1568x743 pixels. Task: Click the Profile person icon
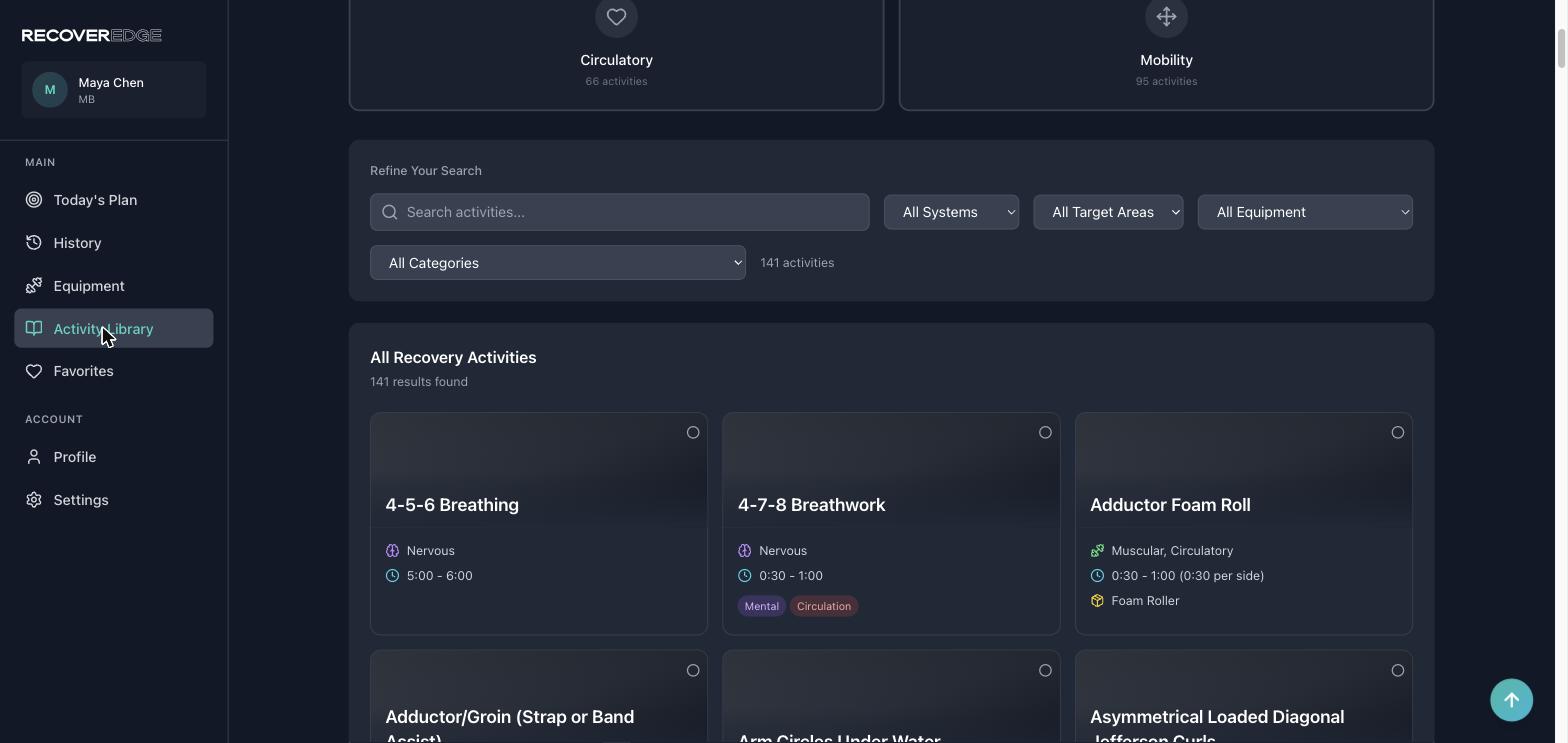pyautogui.click(x=34, y=457)
